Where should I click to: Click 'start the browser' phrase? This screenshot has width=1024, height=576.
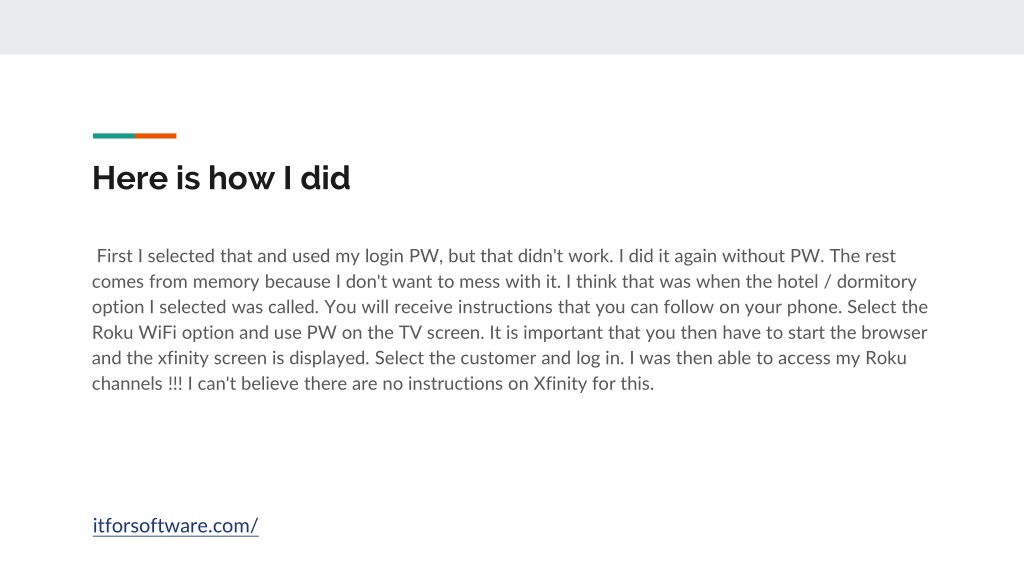tap(857, 332)
